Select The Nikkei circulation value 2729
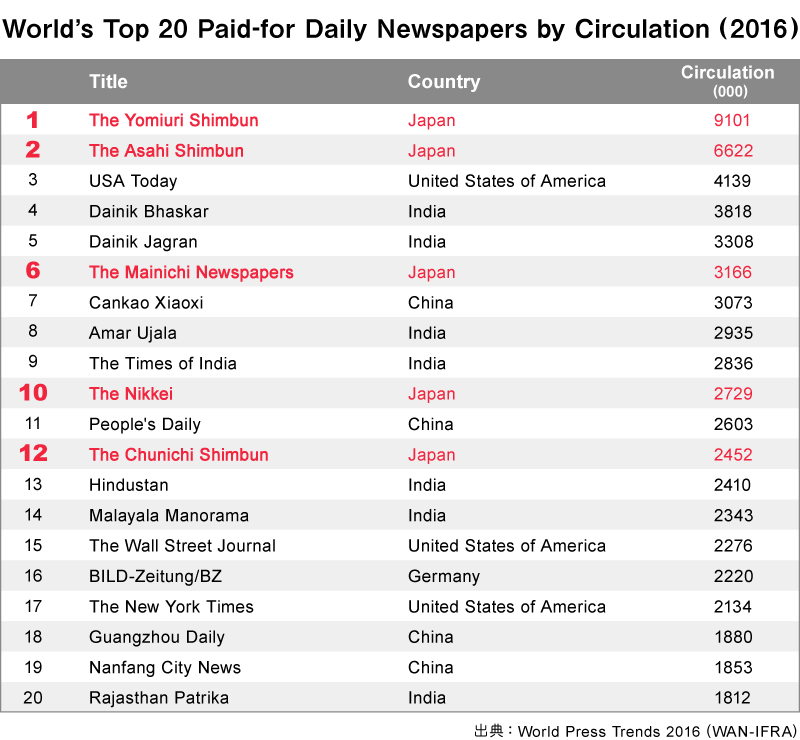The image size is (800, 740). (733, 393)
